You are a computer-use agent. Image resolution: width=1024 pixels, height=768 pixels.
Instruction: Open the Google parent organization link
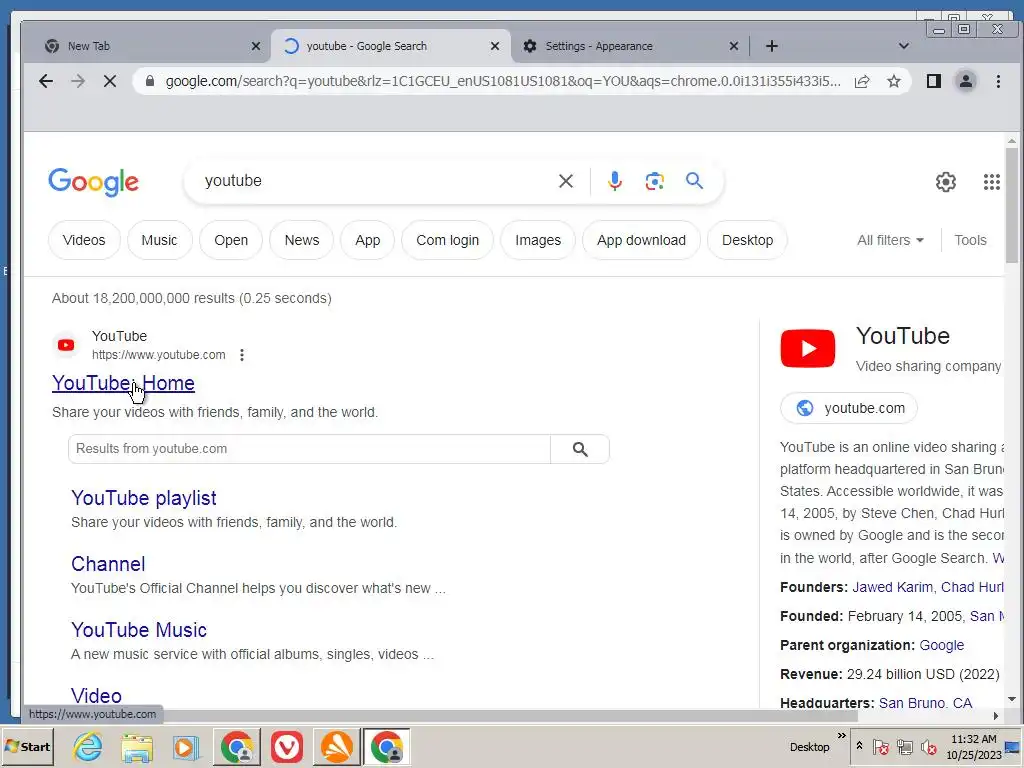click(941, 645)
